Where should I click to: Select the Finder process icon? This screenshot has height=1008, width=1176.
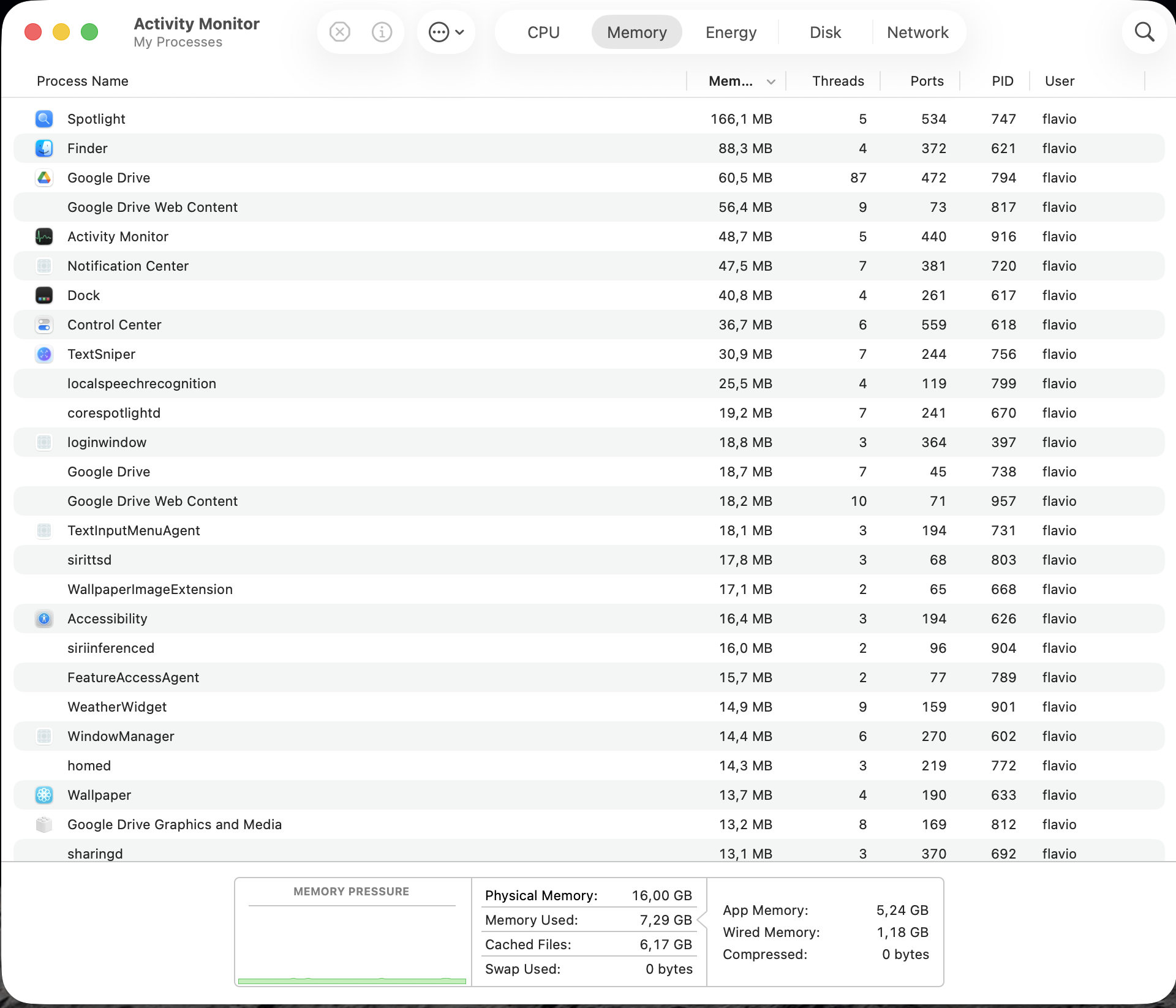tap(44, 148)
